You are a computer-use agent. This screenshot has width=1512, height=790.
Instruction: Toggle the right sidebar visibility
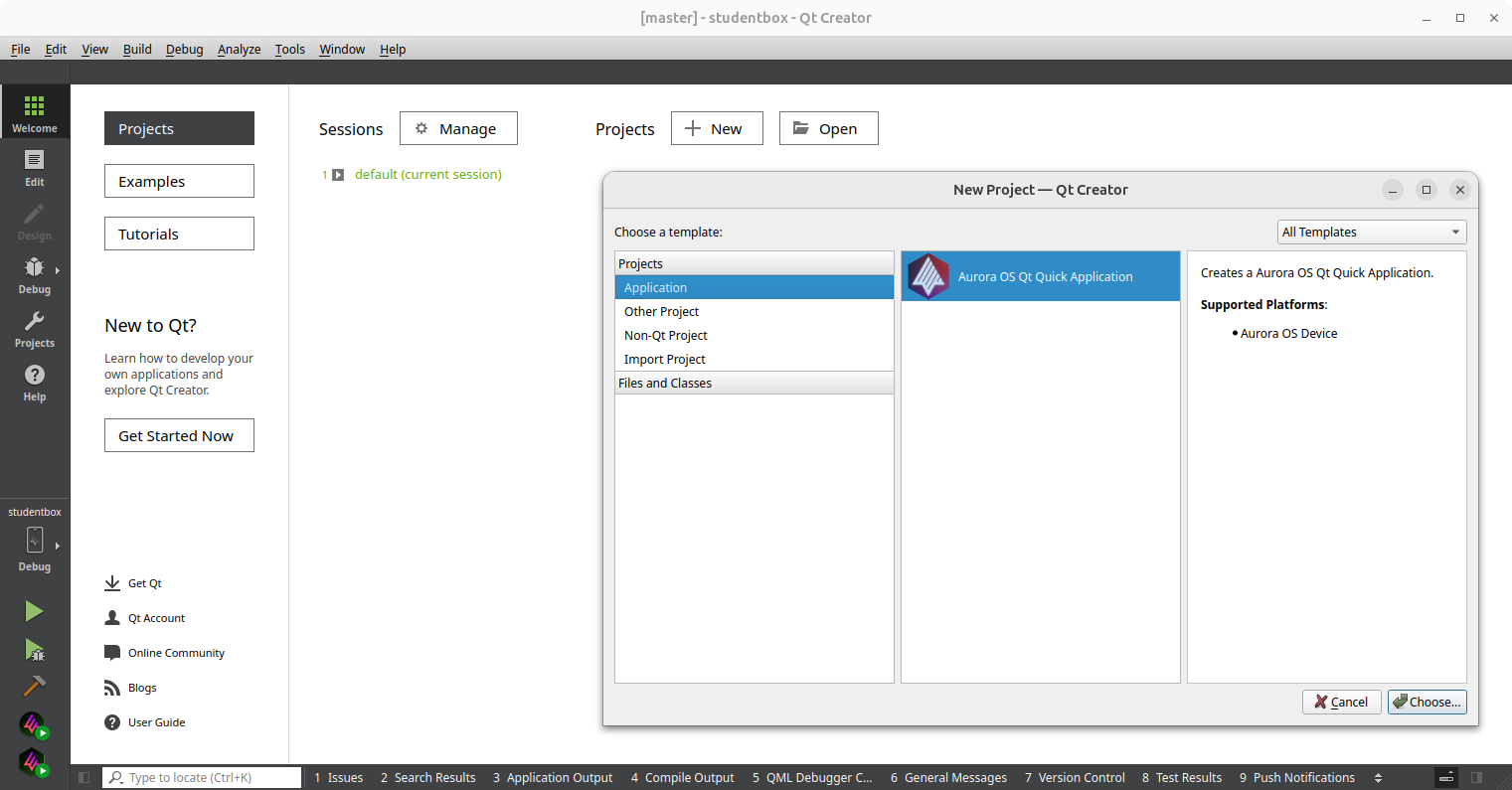[x=1477, y=777]
